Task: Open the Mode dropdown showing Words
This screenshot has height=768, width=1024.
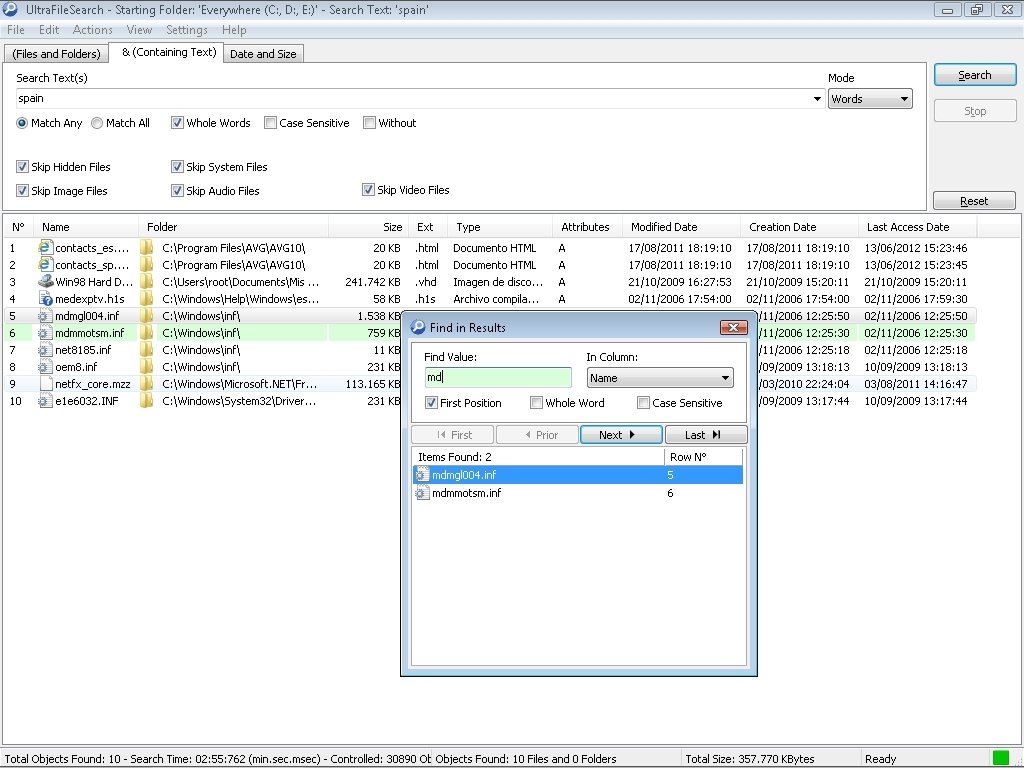Action: coord(870,99)
